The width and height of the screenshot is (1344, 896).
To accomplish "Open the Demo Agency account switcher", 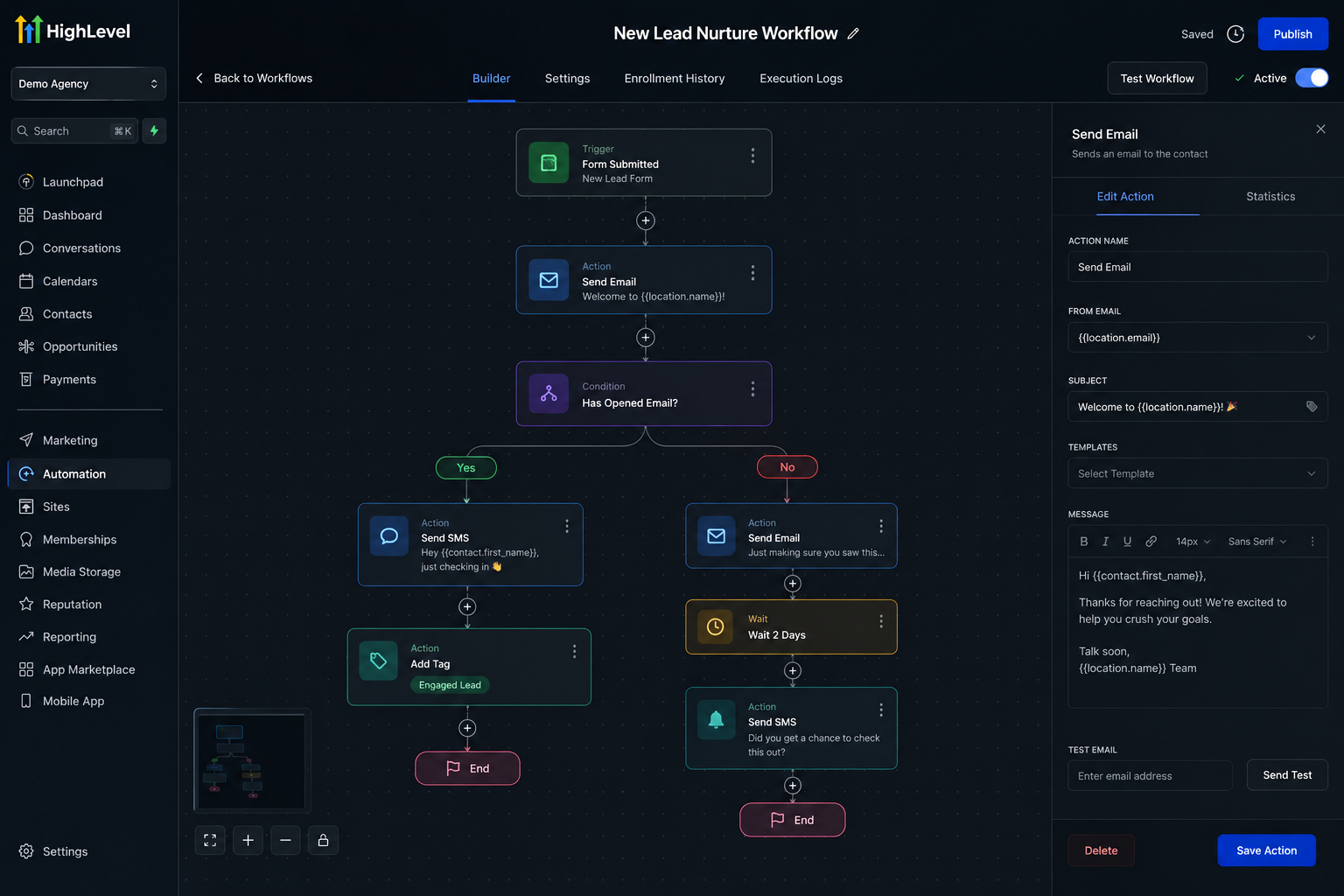I will pyautogui.click(x=88, y=84).
